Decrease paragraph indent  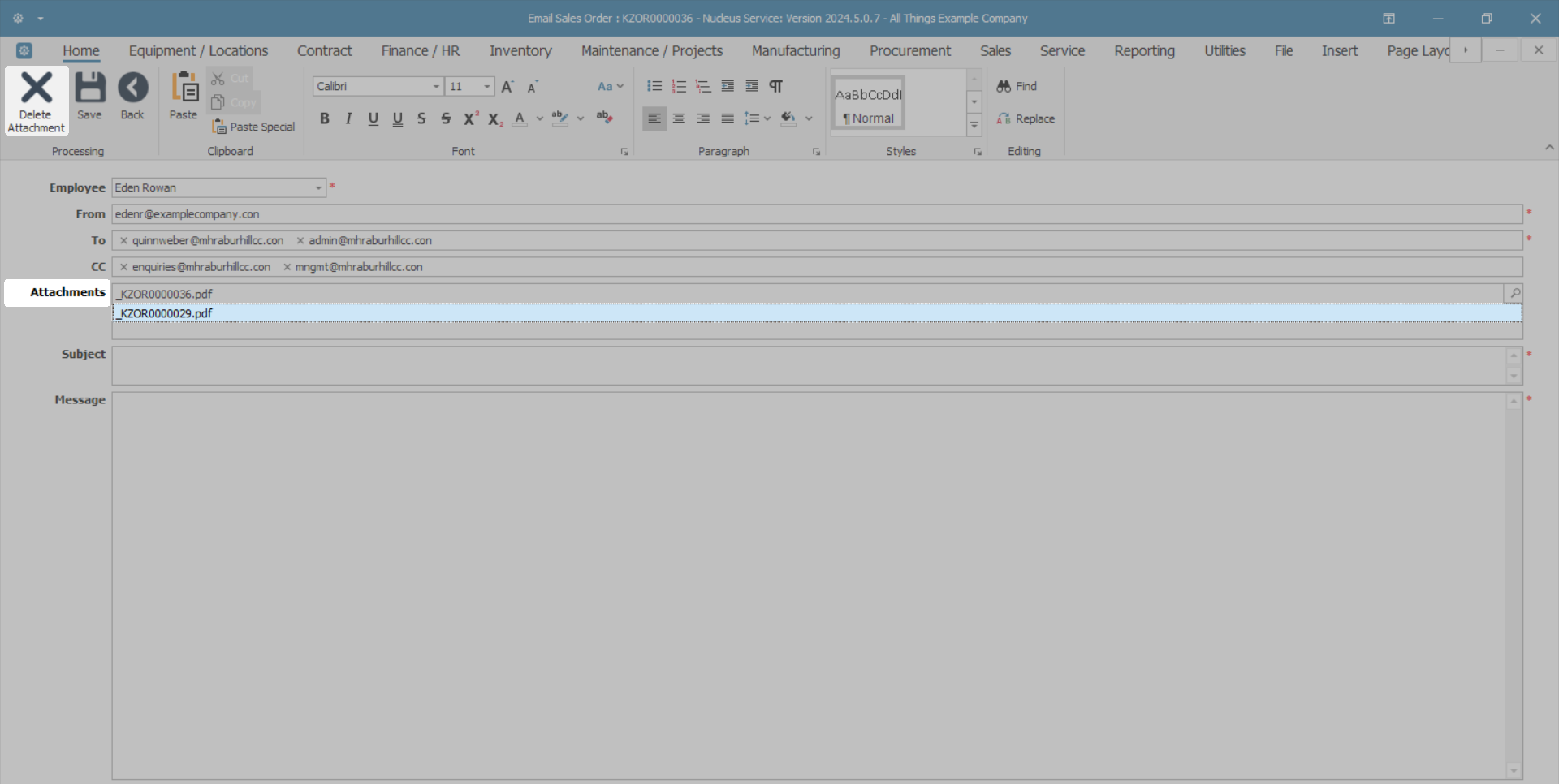[x=728, y=86]
